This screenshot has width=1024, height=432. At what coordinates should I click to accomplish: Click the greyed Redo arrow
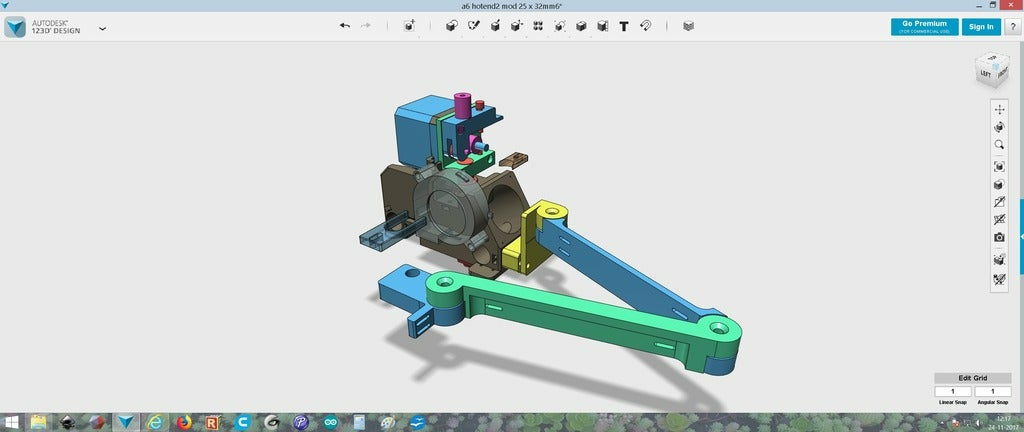(366, 26)
